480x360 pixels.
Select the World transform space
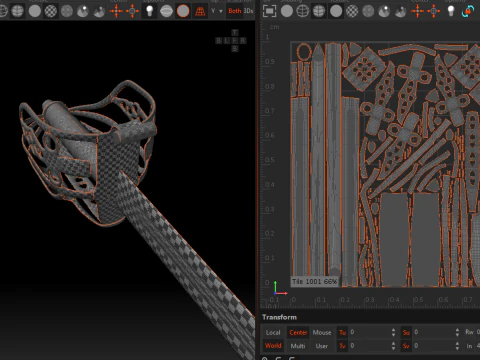pyautogui.click(x=273, y=346)
